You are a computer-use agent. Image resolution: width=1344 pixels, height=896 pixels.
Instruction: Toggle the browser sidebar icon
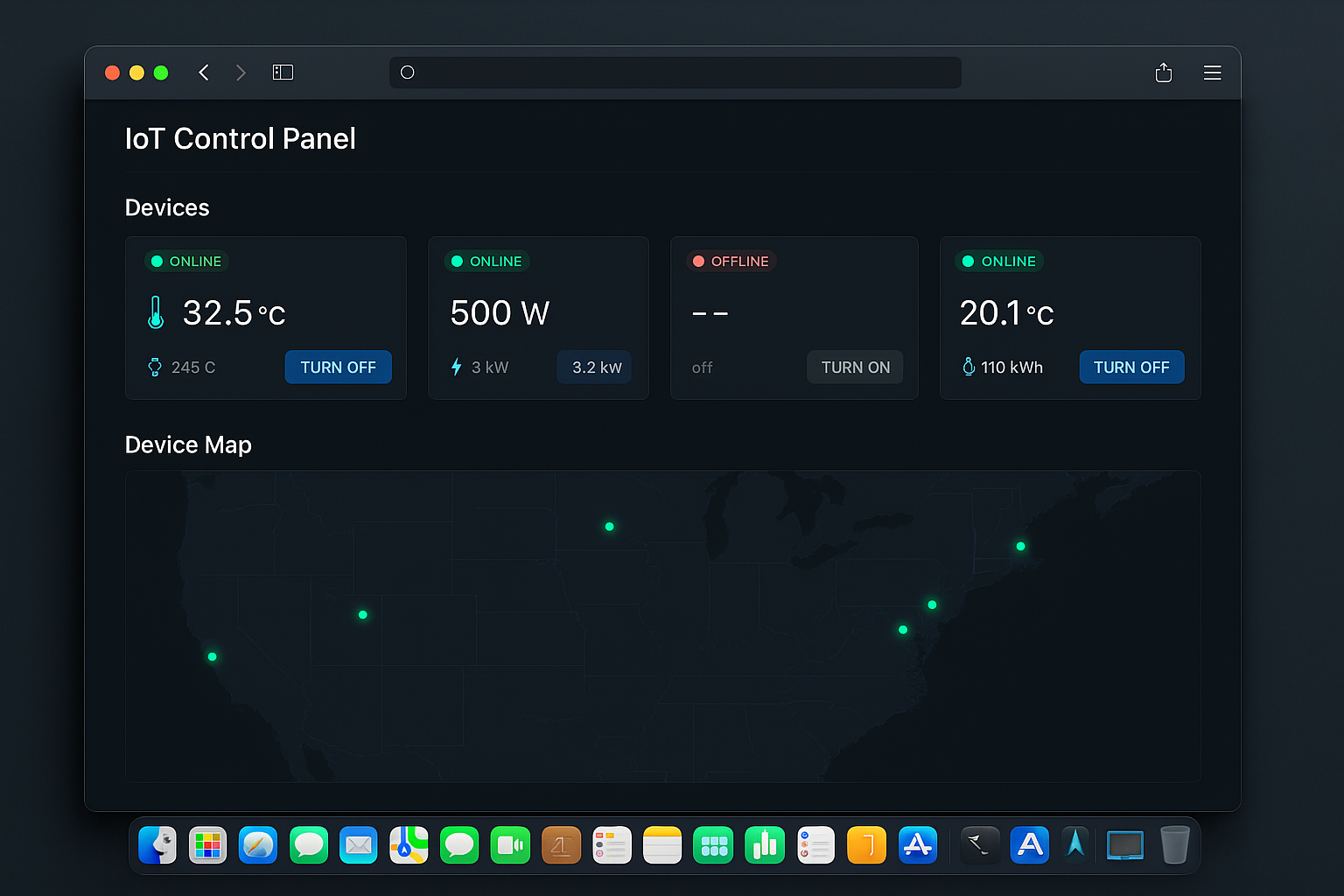pyautogui.click(x=283, y=73)
